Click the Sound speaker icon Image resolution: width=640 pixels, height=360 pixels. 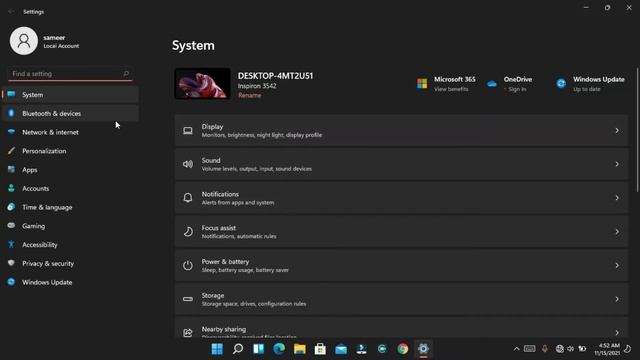pyautogui.click(x=188, y=164)
